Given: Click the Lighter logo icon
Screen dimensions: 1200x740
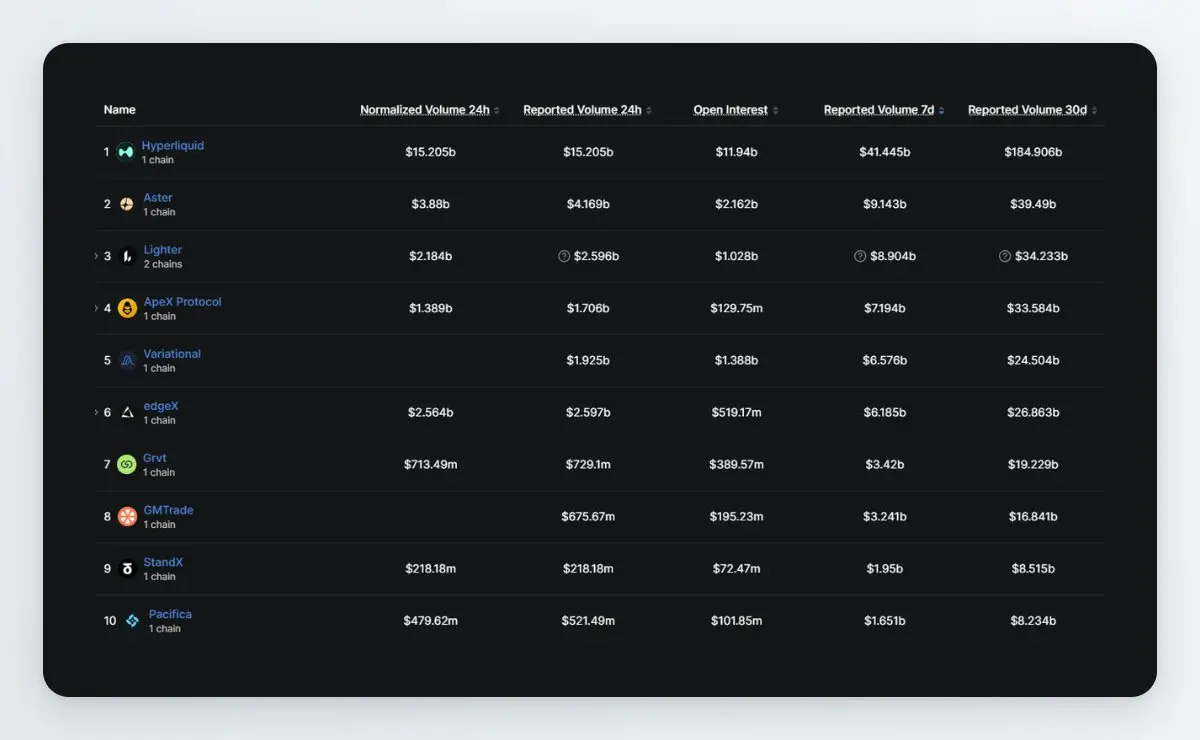Looking at the screenshot, I should coord(127,256).
